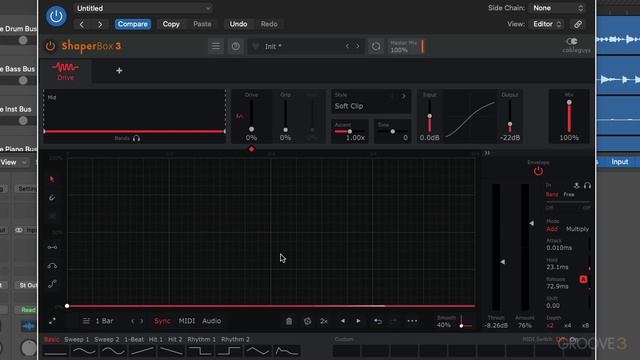This screenshot has height=360, width=640.
Task: Click the Undo button
Action: coord(238,24)
